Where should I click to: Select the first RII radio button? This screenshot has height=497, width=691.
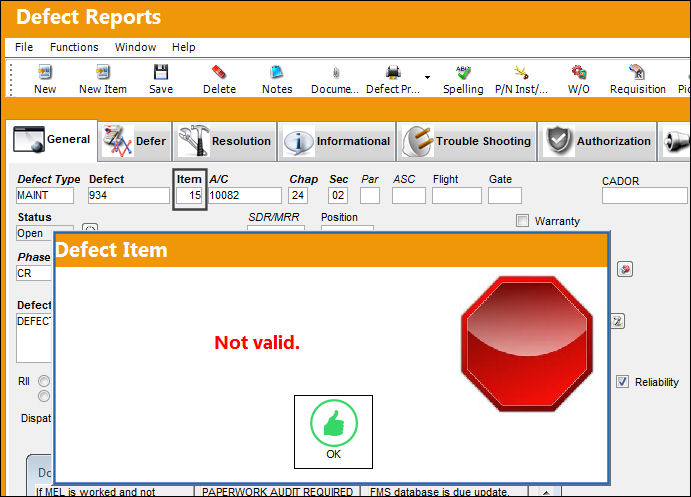(44, 381)
